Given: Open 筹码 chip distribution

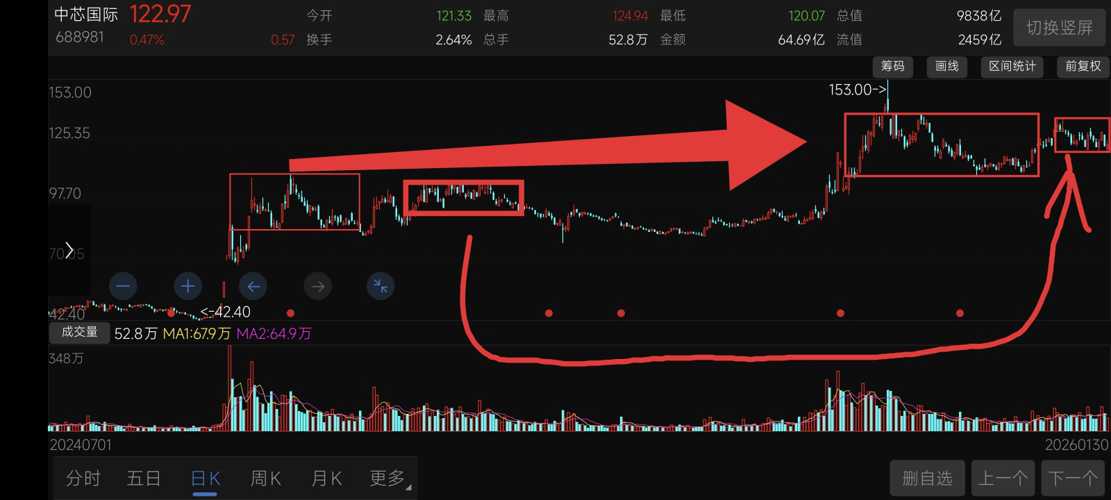Looking at the screenshot, I should [x=893, y=67].
